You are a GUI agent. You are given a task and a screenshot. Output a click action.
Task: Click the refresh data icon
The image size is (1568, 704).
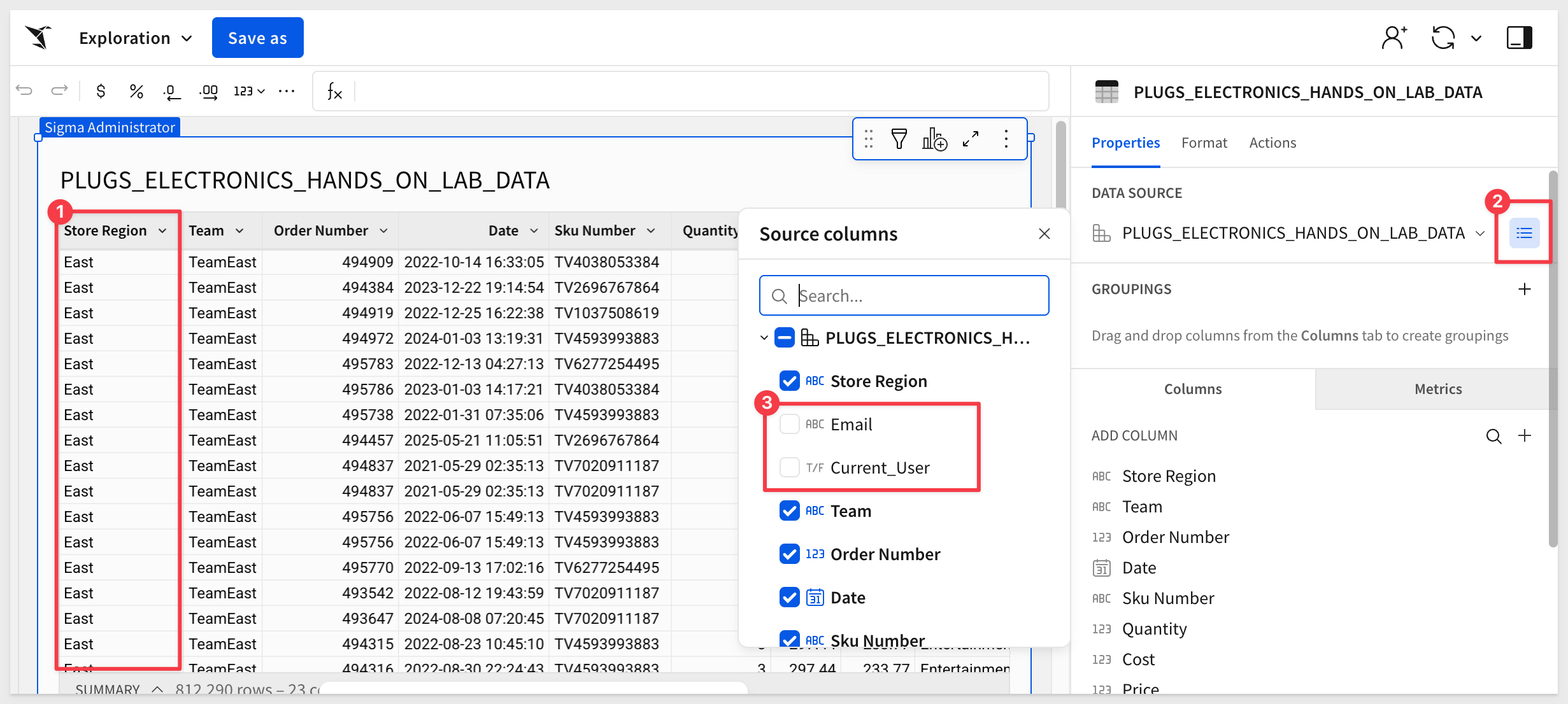coord(1443,38)
